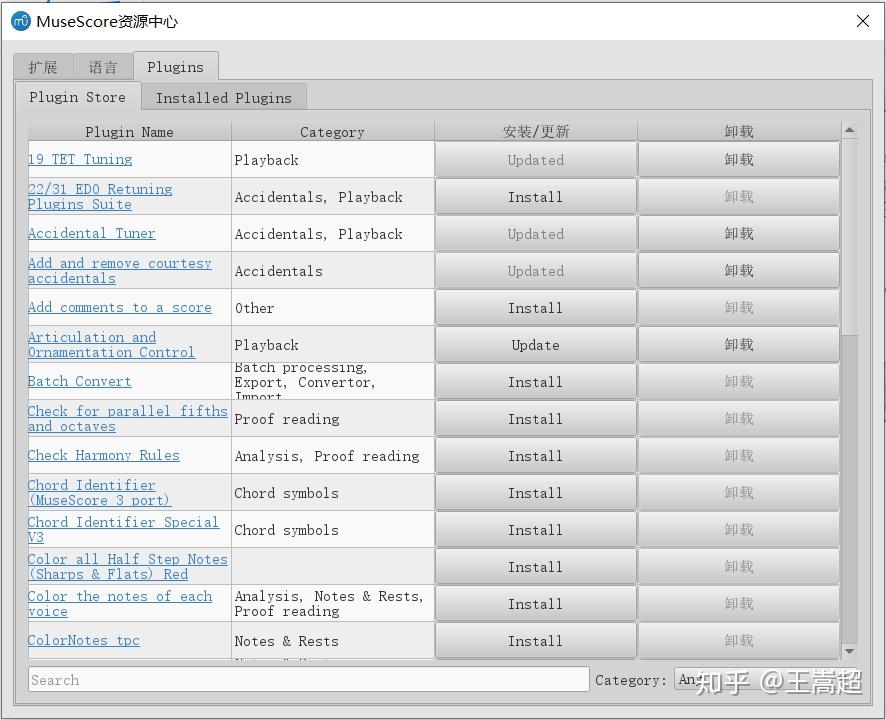Uninstall the Add and remove courtesy accidentals plugin

click(x=738, y=270)
